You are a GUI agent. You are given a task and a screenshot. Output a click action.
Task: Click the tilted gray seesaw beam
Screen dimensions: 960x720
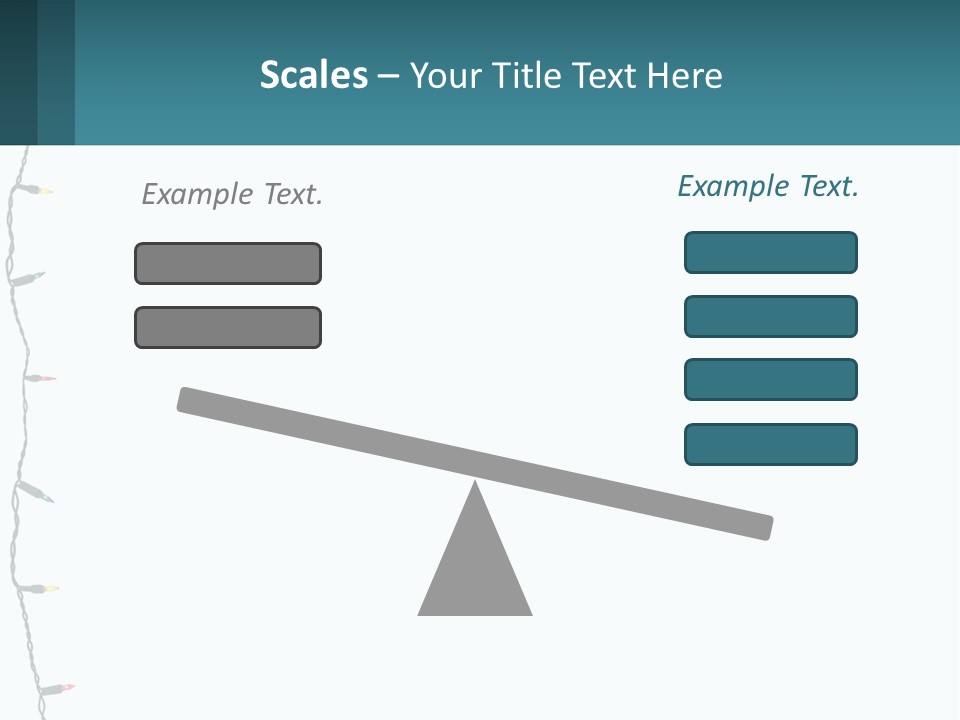[475, 463]
